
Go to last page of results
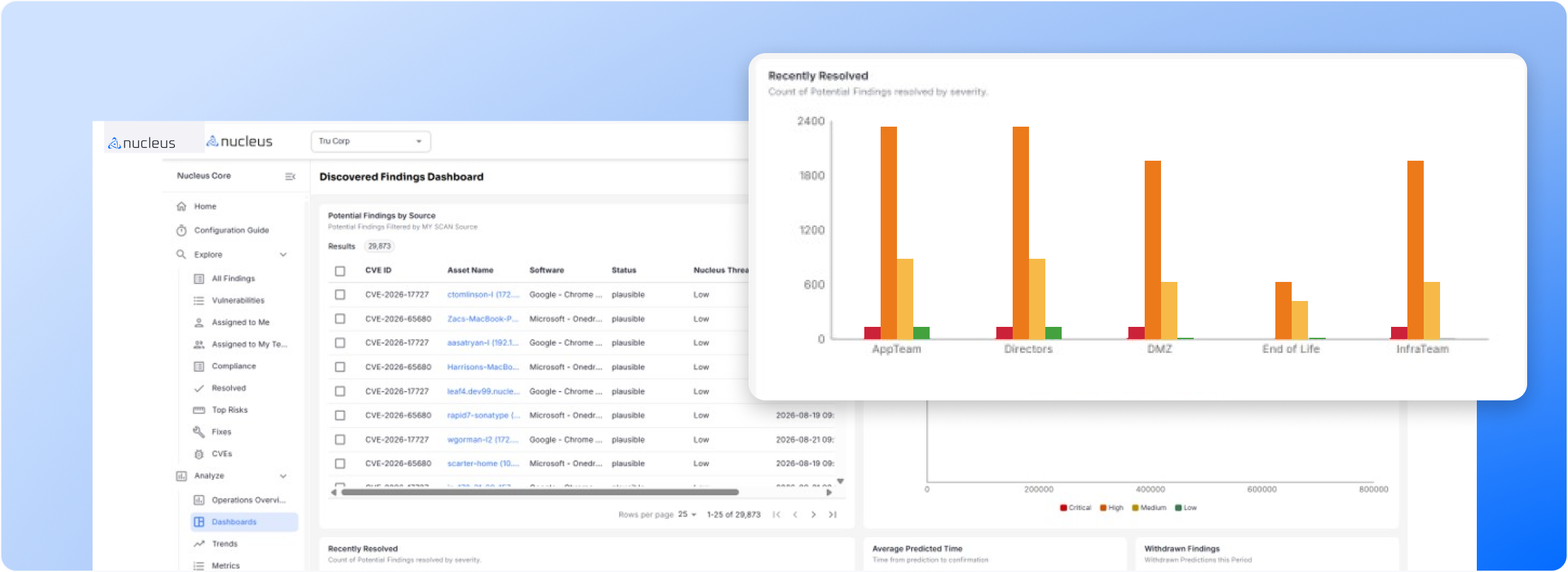click(x=832, y=515)
